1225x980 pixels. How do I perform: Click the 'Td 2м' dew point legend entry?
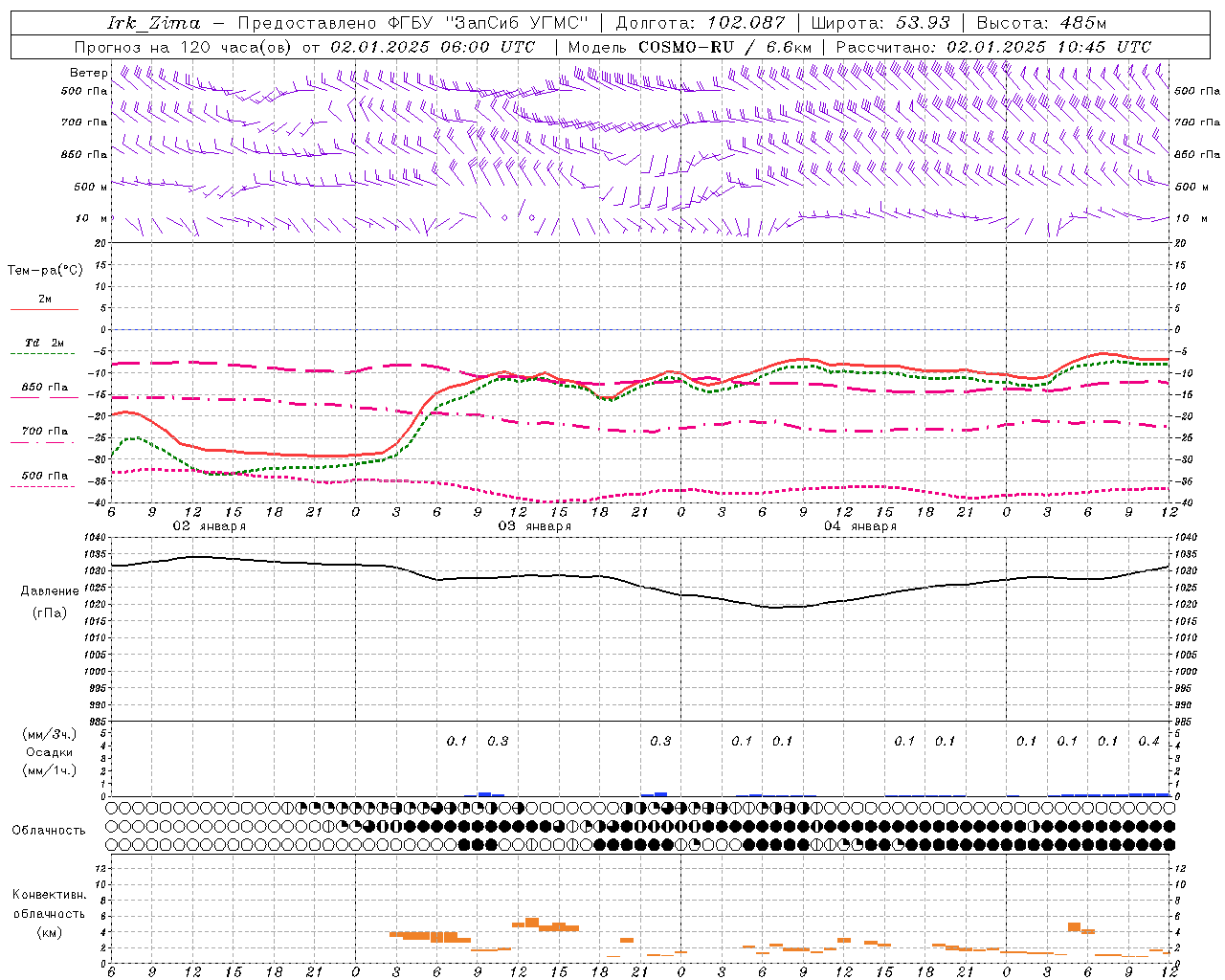pos(44,343)
